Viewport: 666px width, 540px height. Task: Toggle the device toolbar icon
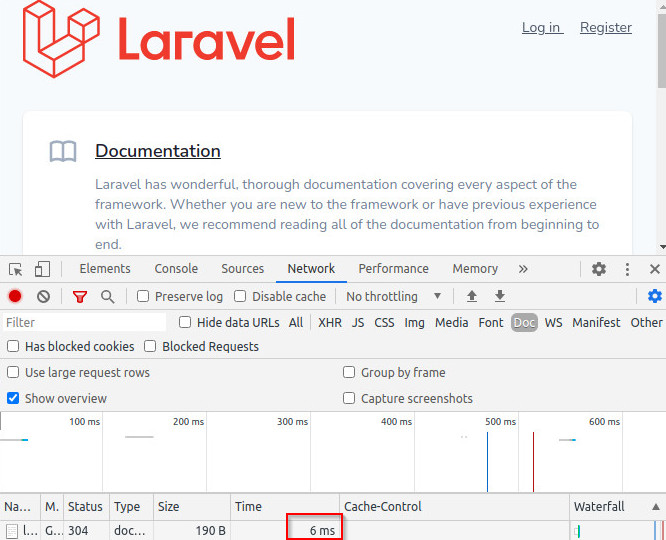[42, 269]
